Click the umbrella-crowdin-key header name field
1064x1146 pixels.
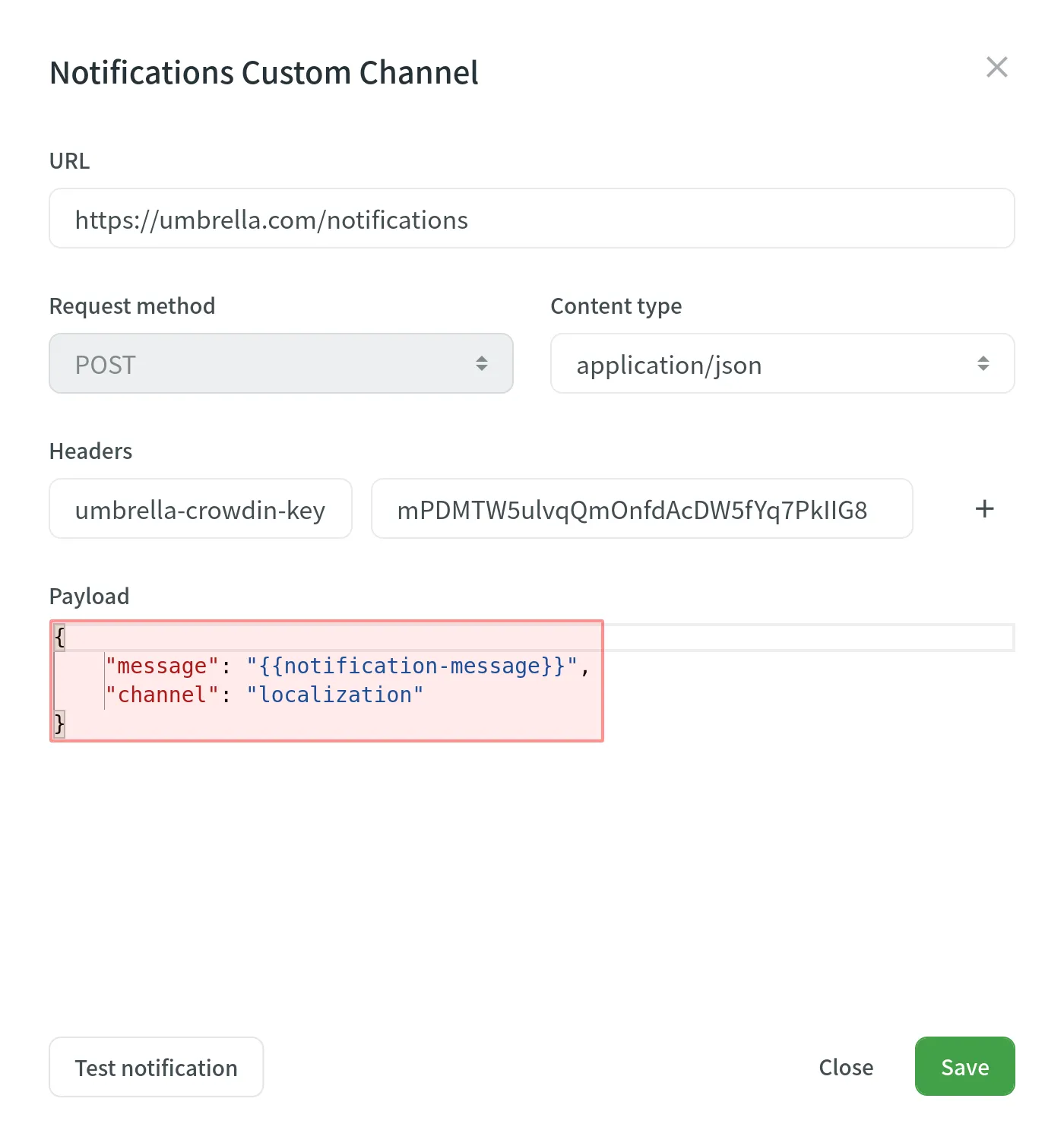(x=201, y=509)
